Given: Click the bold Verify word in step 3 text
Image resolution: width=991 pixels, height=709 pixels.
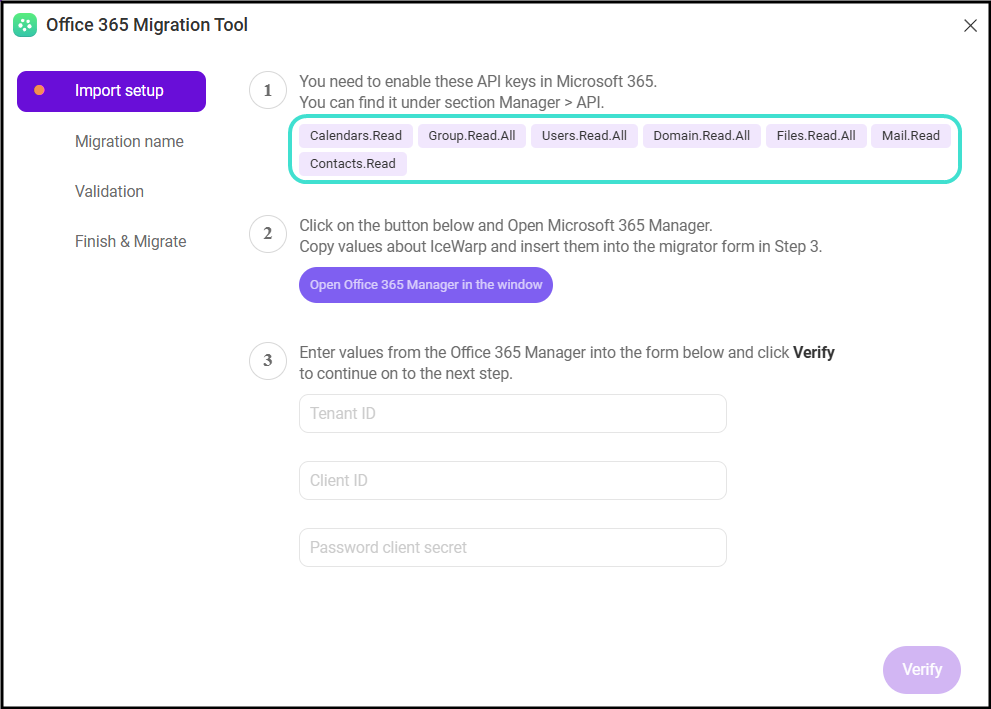Looking at the screenshot, I should point(814,353).
